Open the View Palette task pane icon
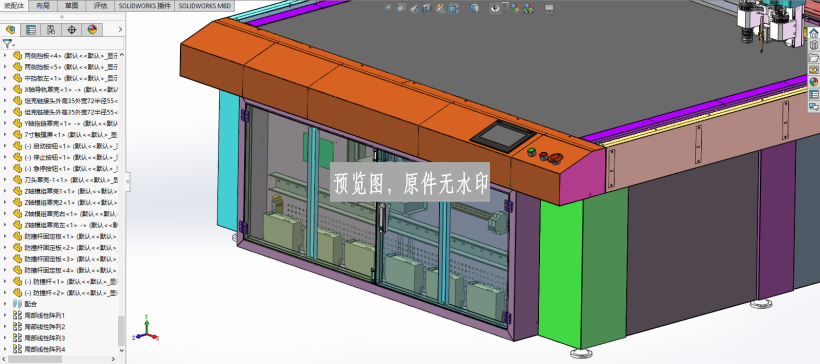Screen dimensions: 820x364 [814, 70]
